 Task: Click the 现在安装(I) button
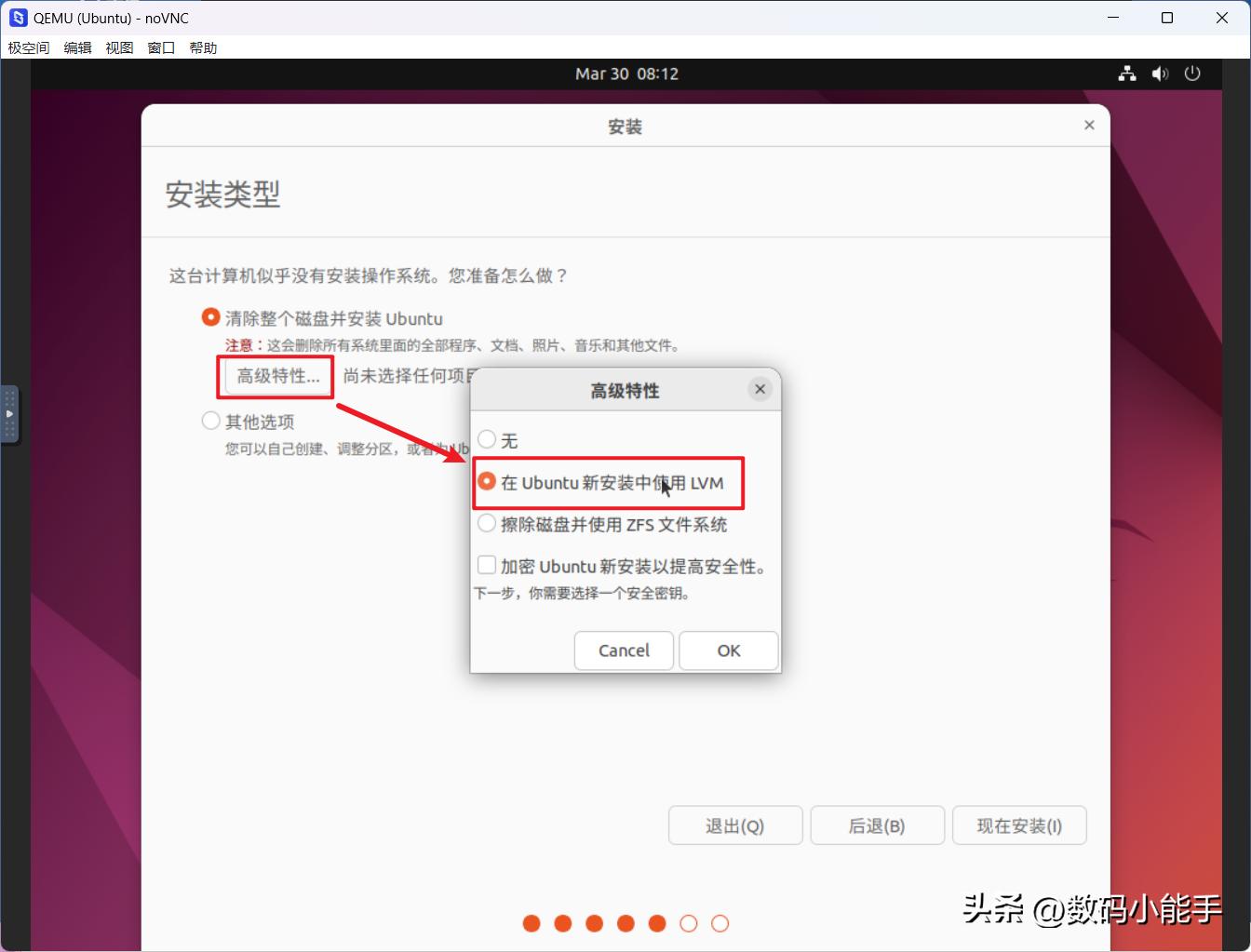[x=1019, y=825]
